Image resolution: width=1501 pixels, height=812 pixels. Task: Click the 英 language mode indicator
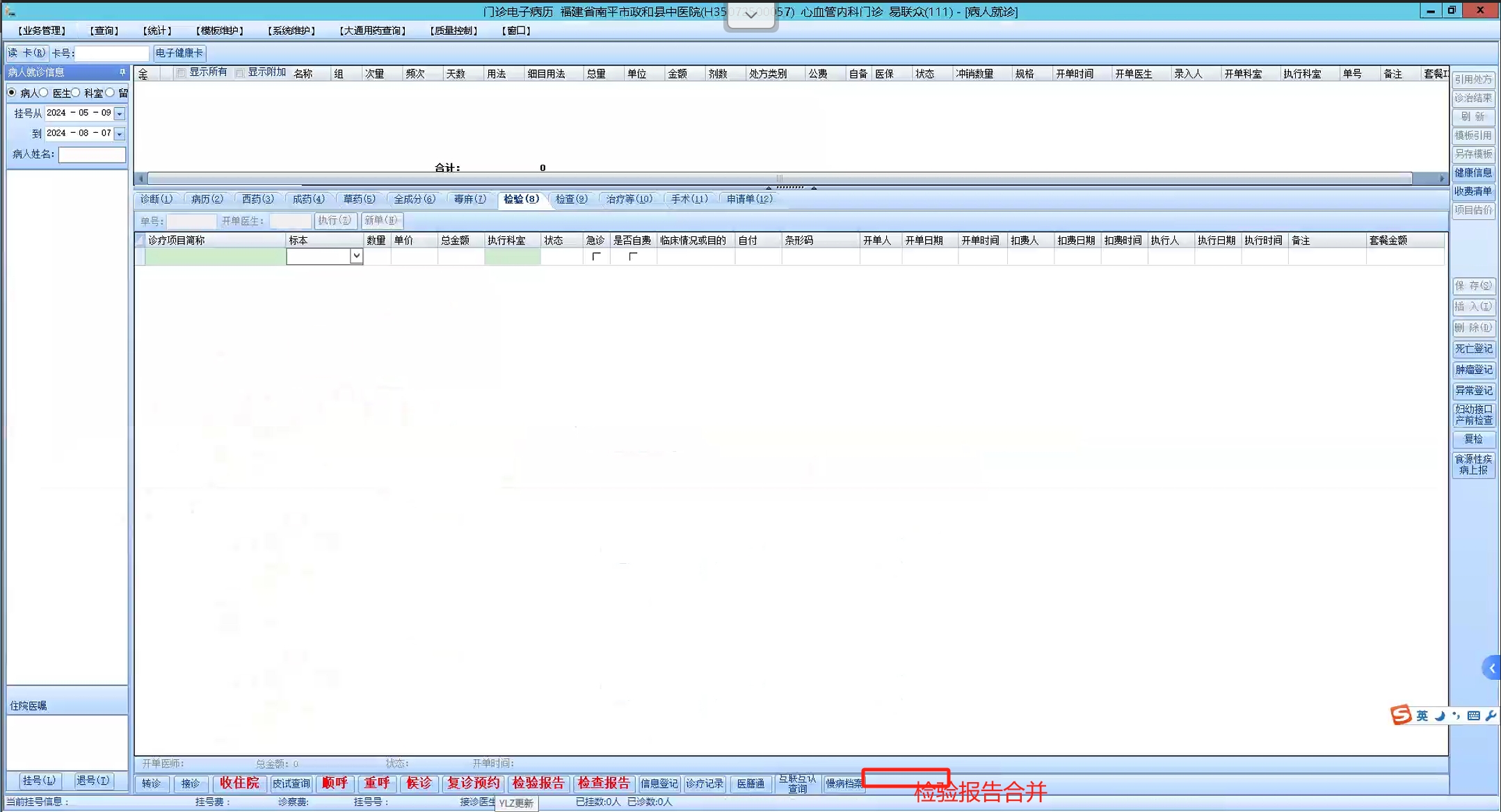click(x=1422, y=715)
